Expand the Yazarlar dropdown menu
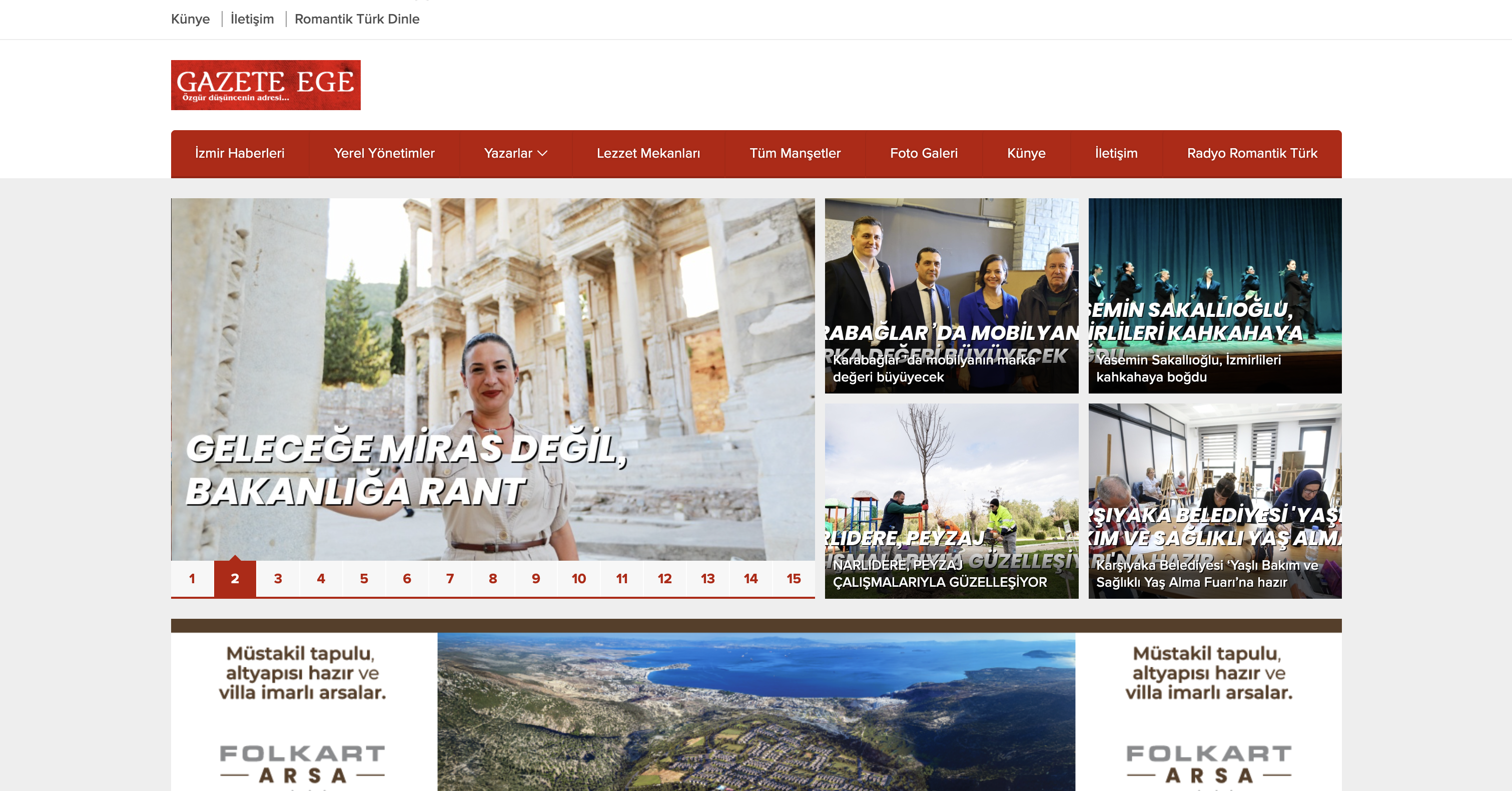The image size is (1512, 791). 515,153
